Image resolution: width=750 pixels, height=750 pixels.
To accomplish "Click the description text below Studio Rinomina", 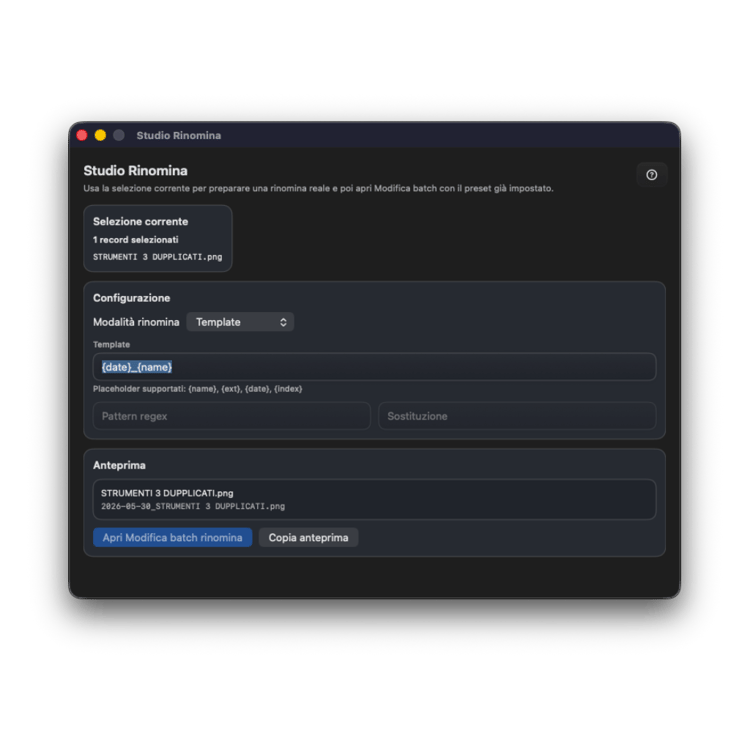I will pyautogui.click(x=319, y=188).
